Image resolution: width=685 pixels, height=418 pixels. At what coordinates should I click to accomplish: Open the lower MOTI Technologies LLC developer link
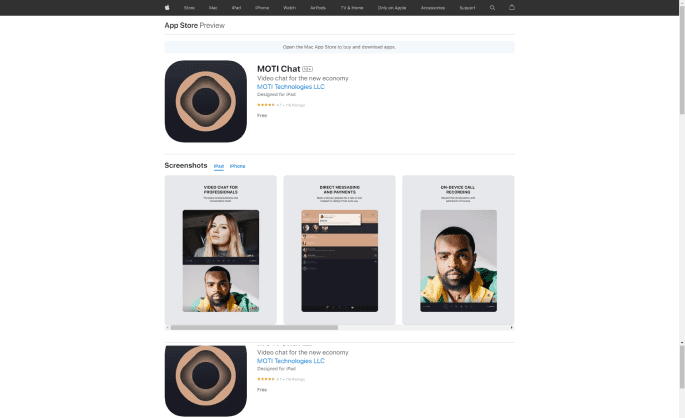coord(291,361)
